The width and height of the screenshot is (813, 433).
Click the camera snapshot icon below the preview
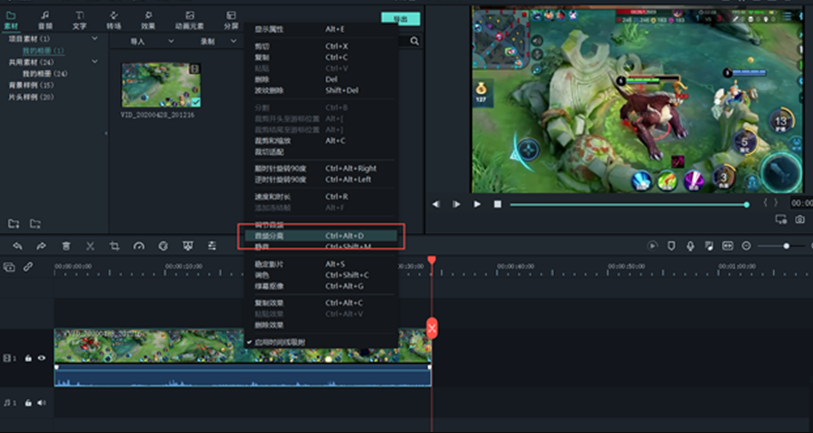click(800, 220)
